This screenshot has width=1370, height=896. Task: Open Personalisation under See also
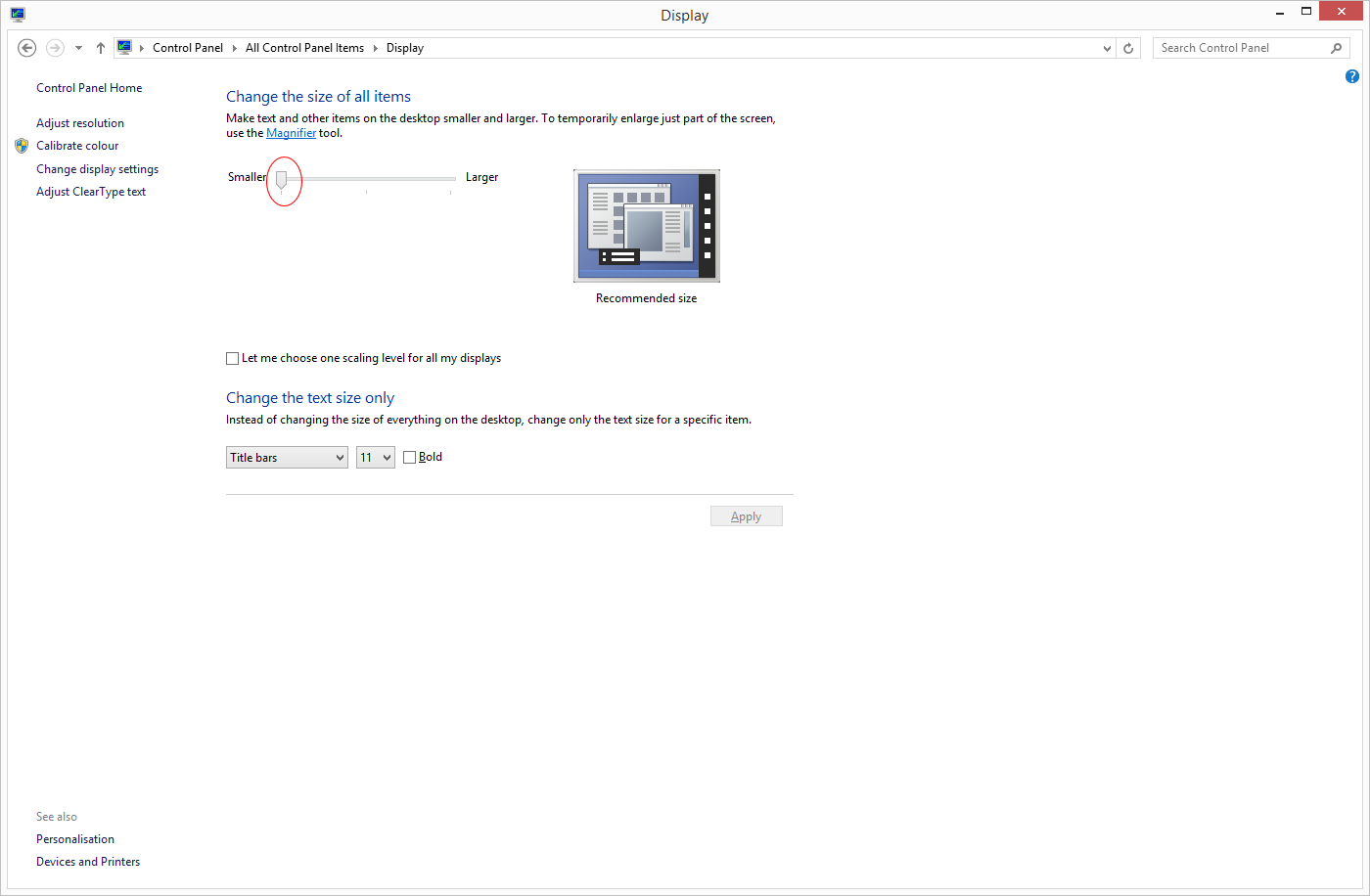click(x=75, y=839)
